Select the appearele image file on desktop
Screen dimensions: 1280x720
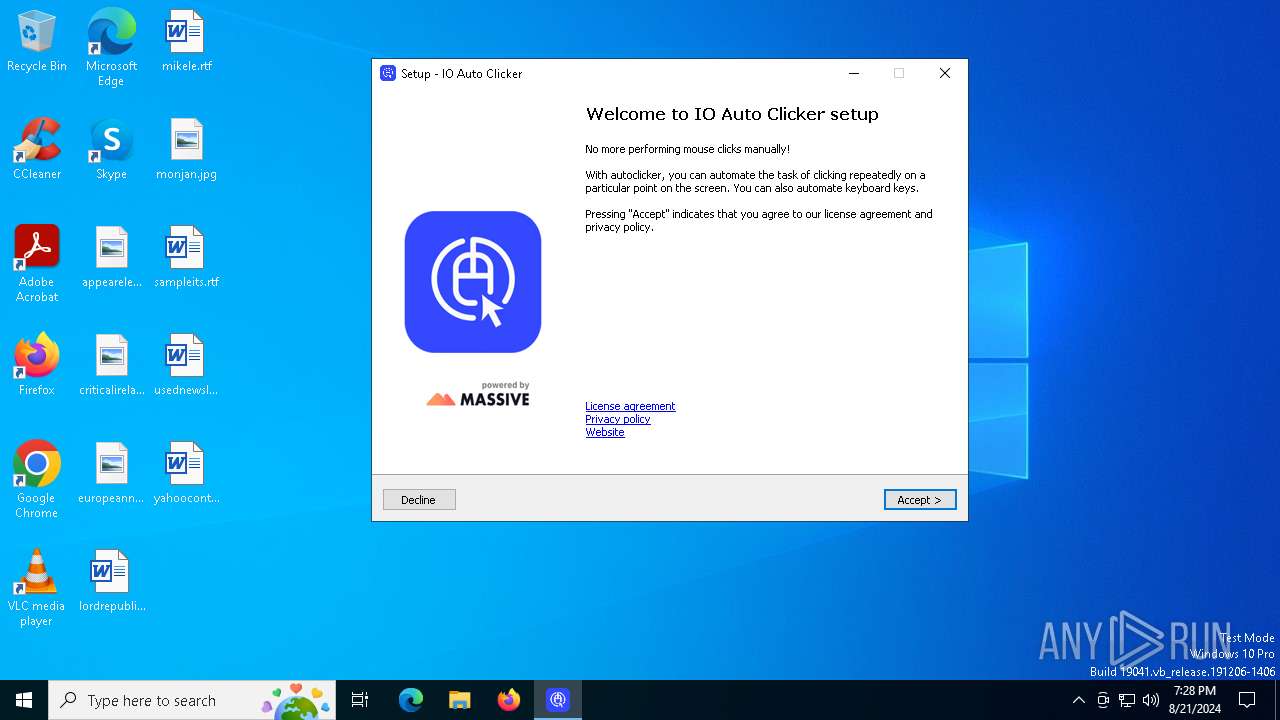(x=111, y=258)
